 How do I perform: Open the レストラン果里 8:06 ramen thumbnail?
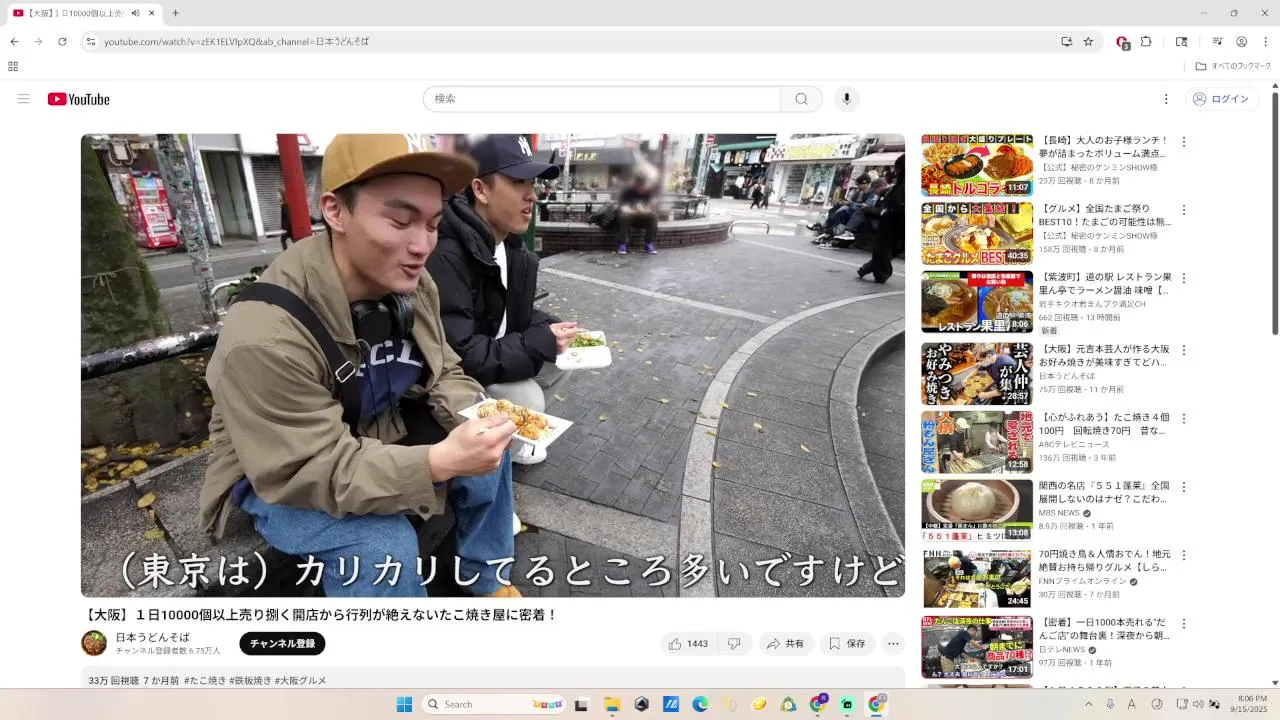tap(977, 302)
